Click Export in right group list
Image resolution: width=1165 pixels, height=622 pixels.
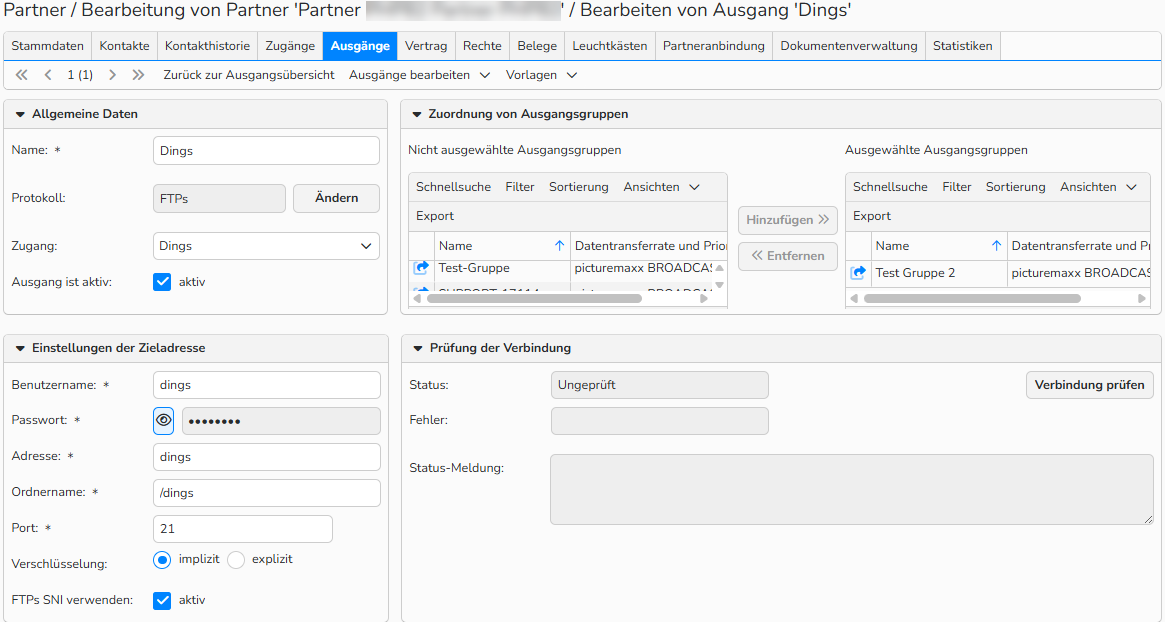point(872,216)
